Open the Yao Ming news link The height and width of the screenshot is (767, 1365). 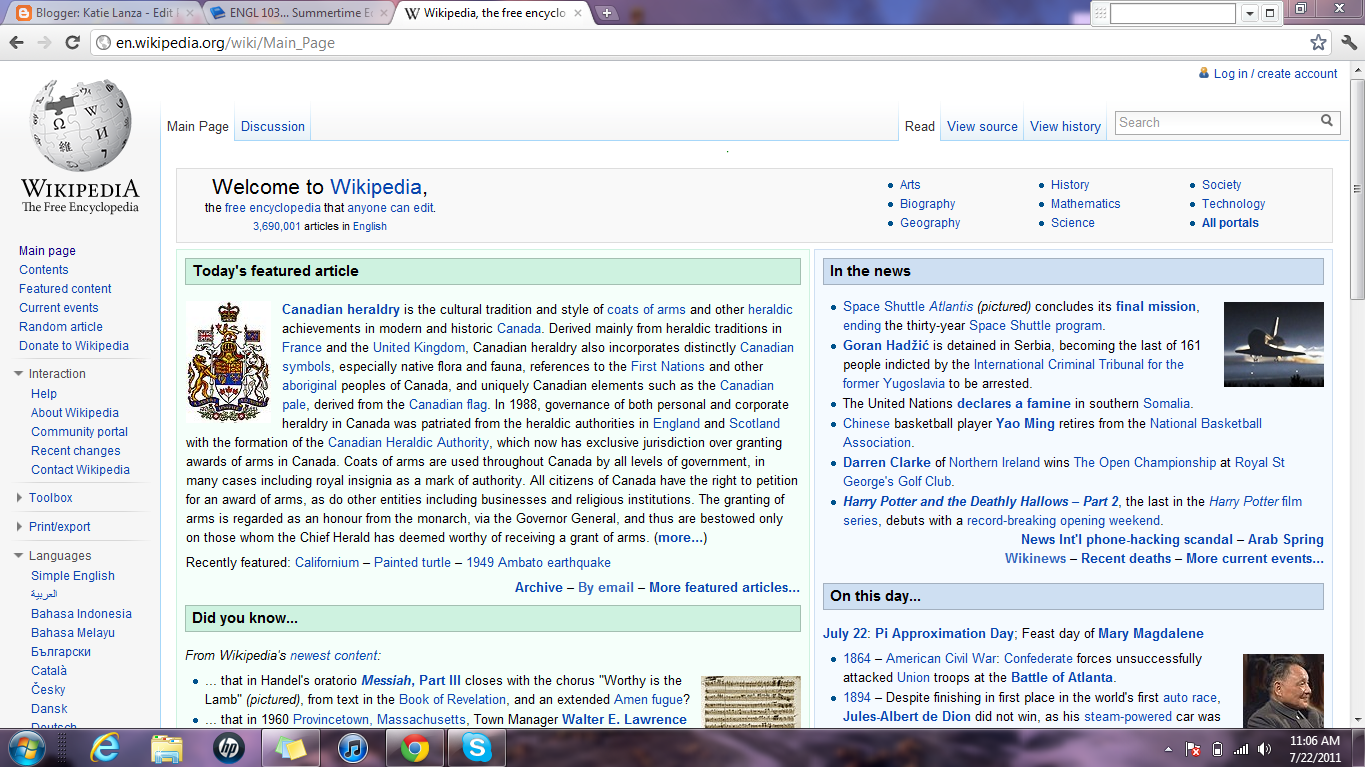pos(1023,424)
